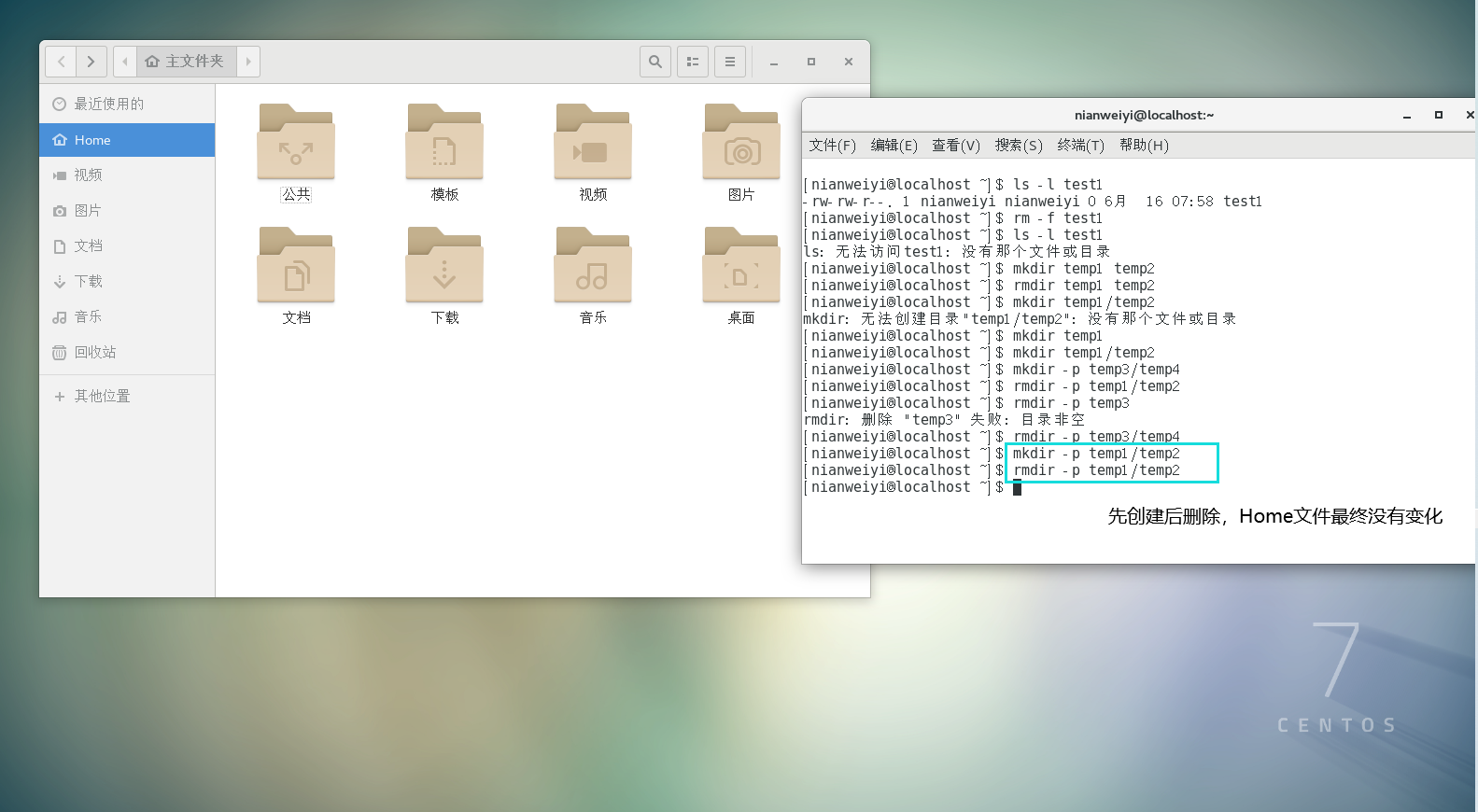
Task: Open 下载 in the sidebar
Action: 127,281
